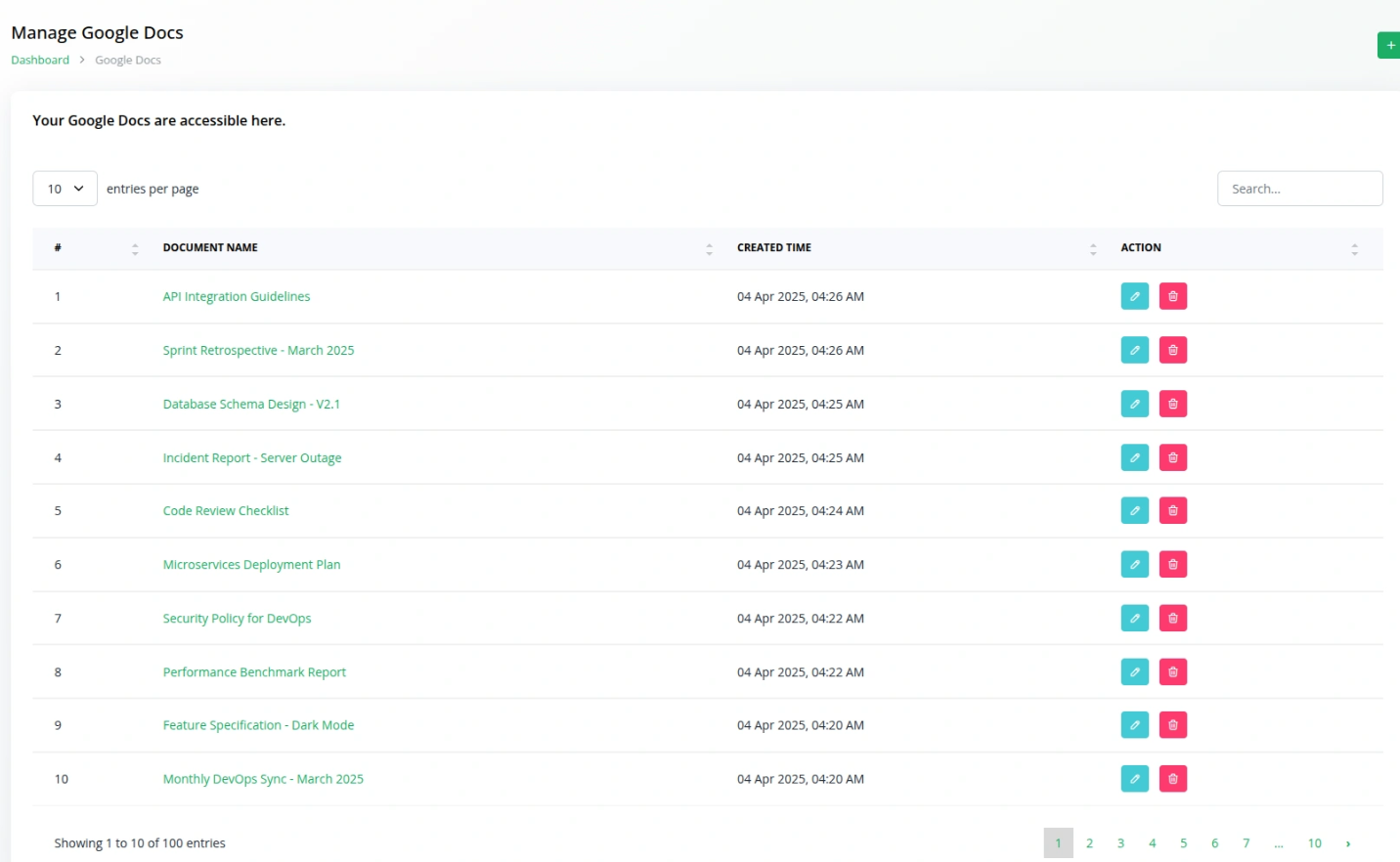Image resolution: width=1400 pixels, height=862 pixels.
Task: Delete Microservices Deployment Plan document
Action: pos(1172,564)
